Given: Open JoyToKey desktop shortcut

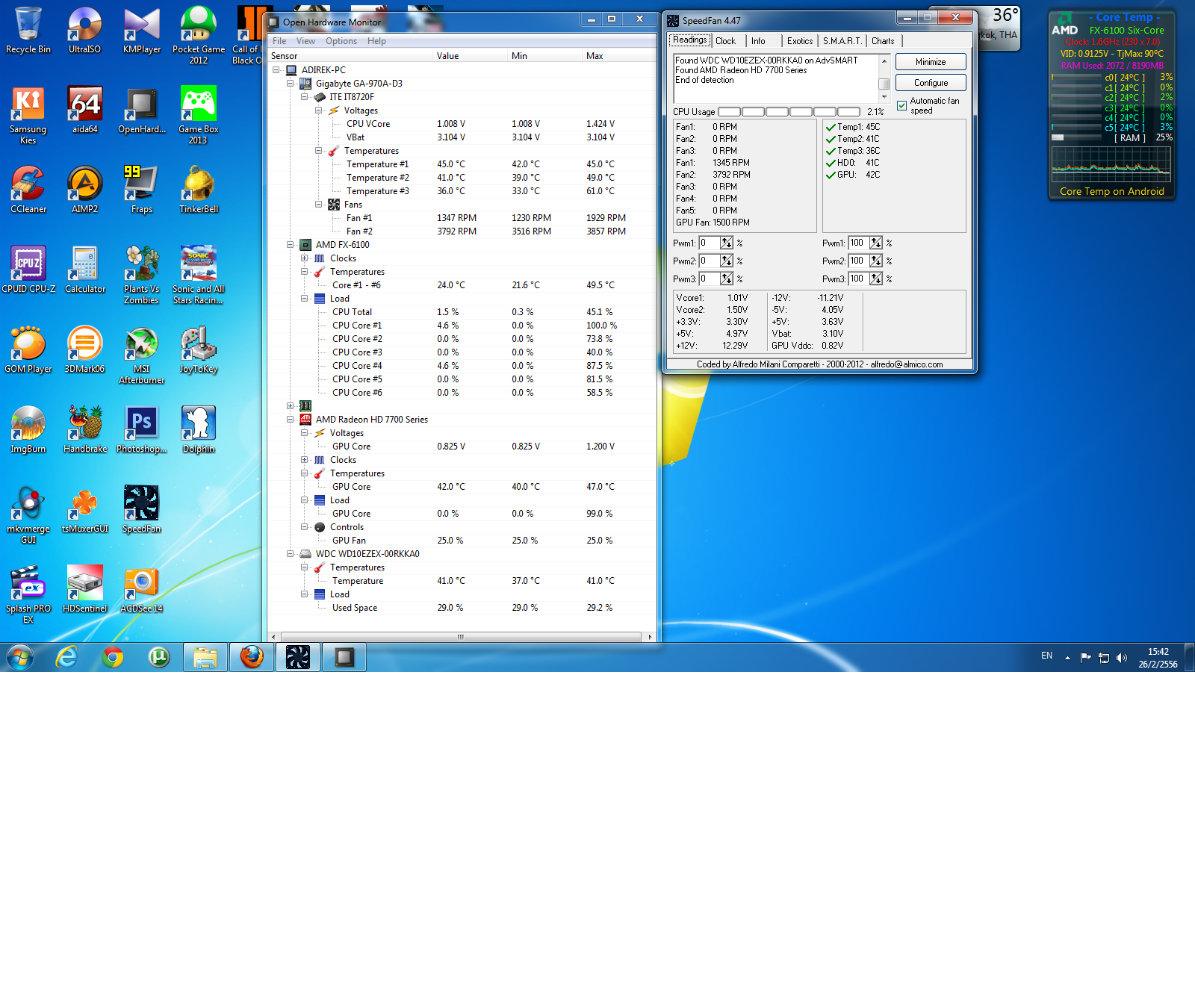Looking at the screenshot, I should [x=199, y=350].
